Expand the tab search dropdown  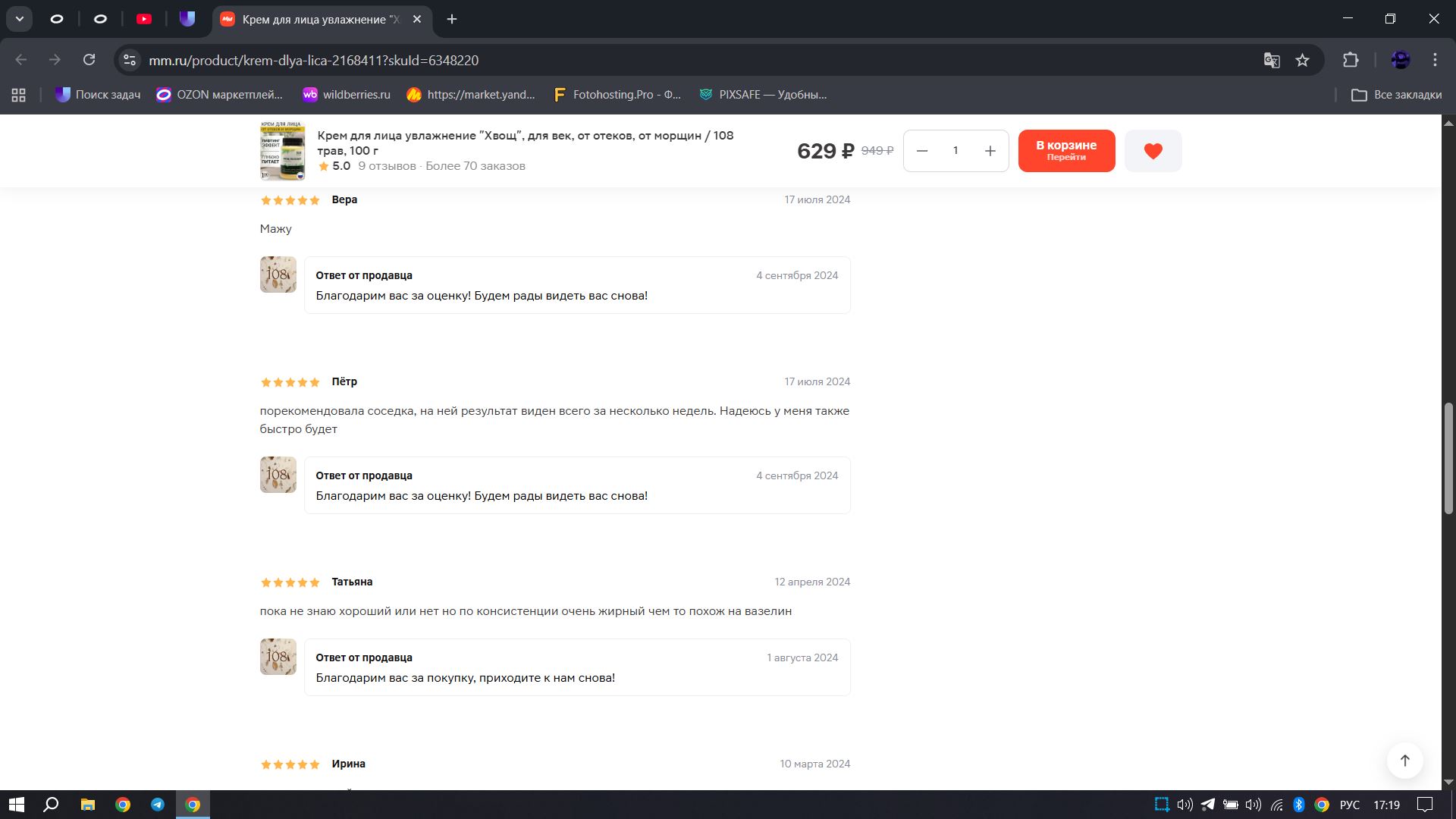(20, 19)
